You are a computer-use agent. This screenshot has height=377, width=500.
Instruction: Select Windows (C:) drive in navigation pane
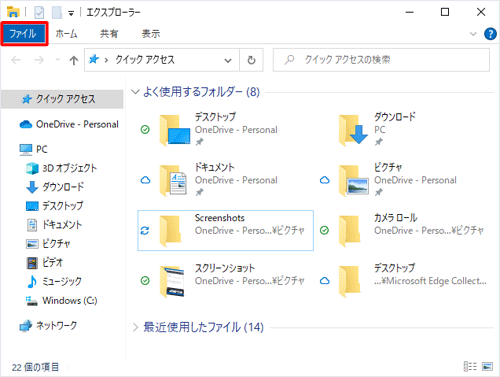[x=61, y=301]
